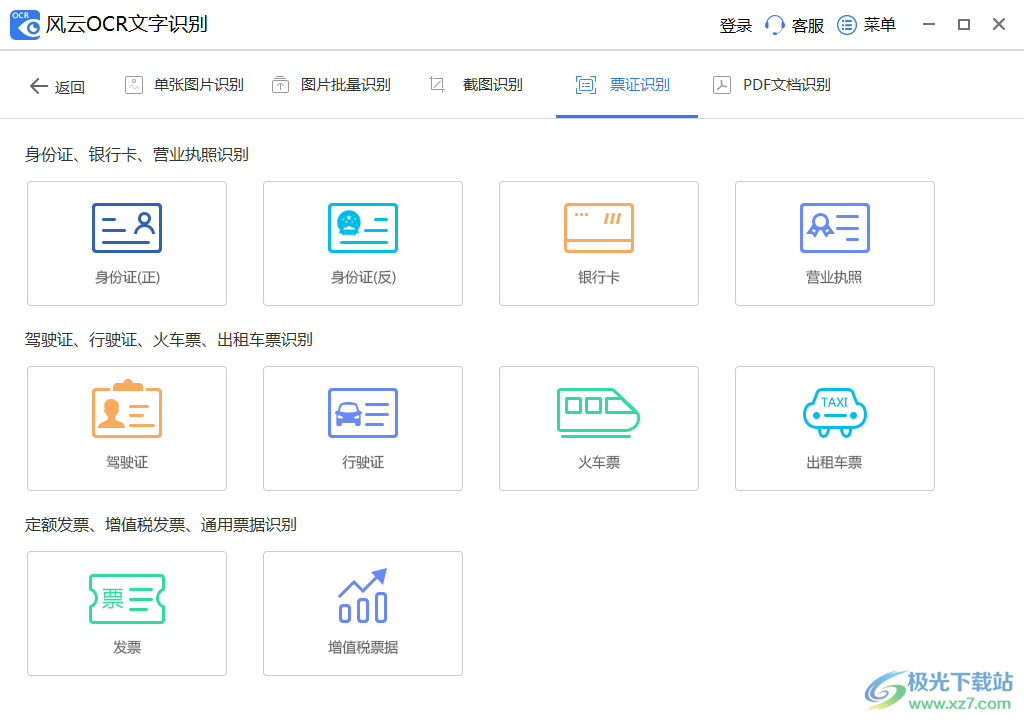The width and height of the screenshot is (1024, 720).
Task: Click the 发票 label
Action: coord(127,647)
